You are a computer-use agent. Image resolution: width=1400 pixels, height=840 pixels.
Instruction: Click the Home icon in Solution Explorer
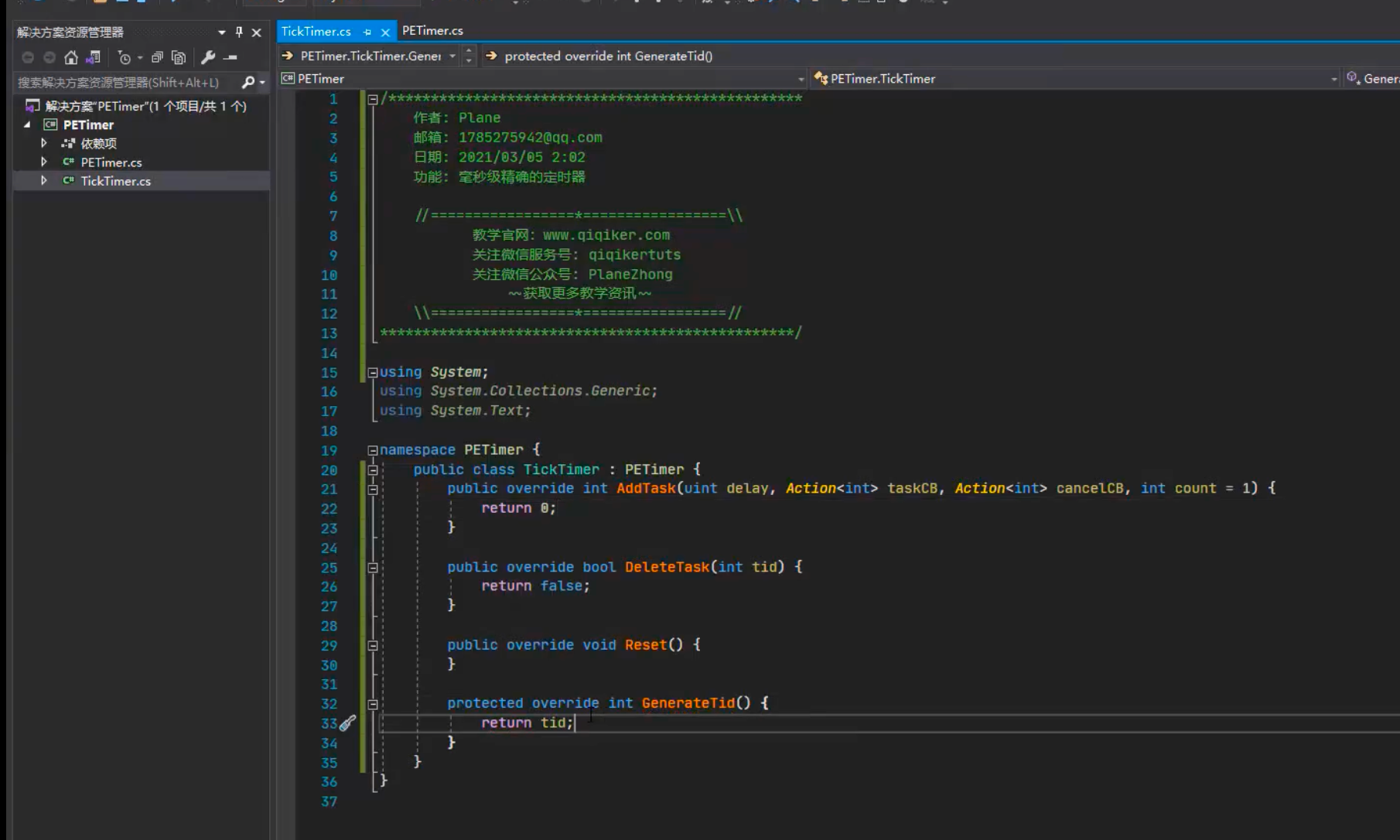click(71, 57)
